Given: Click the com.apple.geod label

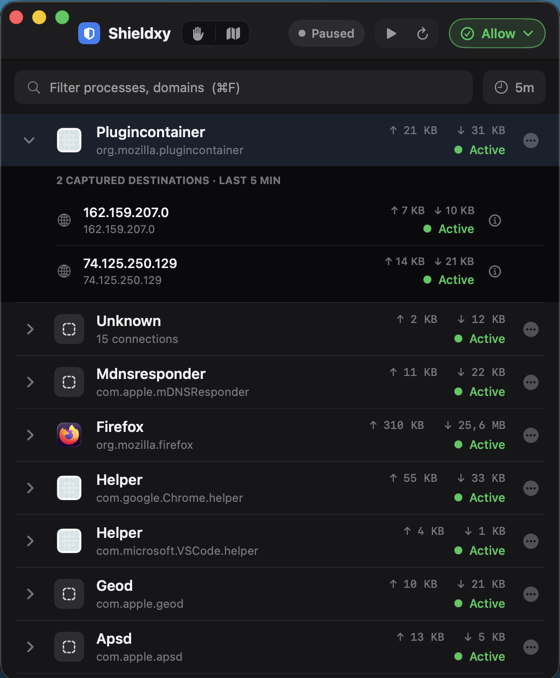Looking at the screenshot, I should (x=140, y=604).
